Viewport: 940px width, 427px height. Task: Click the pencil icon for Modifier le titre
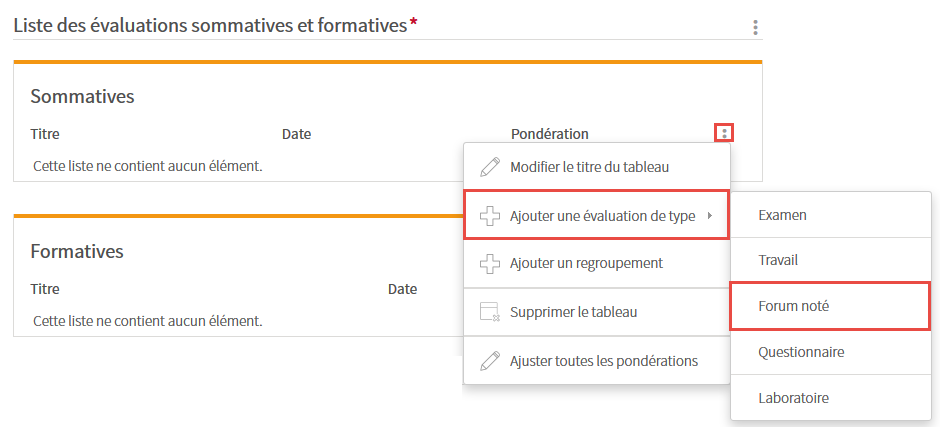pyautogui.click(x=490, y=167)
